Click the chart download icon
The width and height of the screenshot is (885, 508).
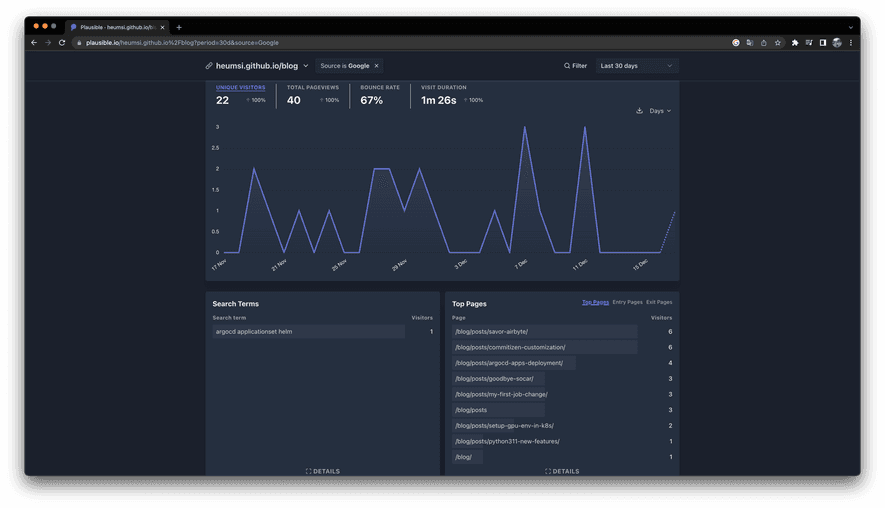[x=639, y=111]
